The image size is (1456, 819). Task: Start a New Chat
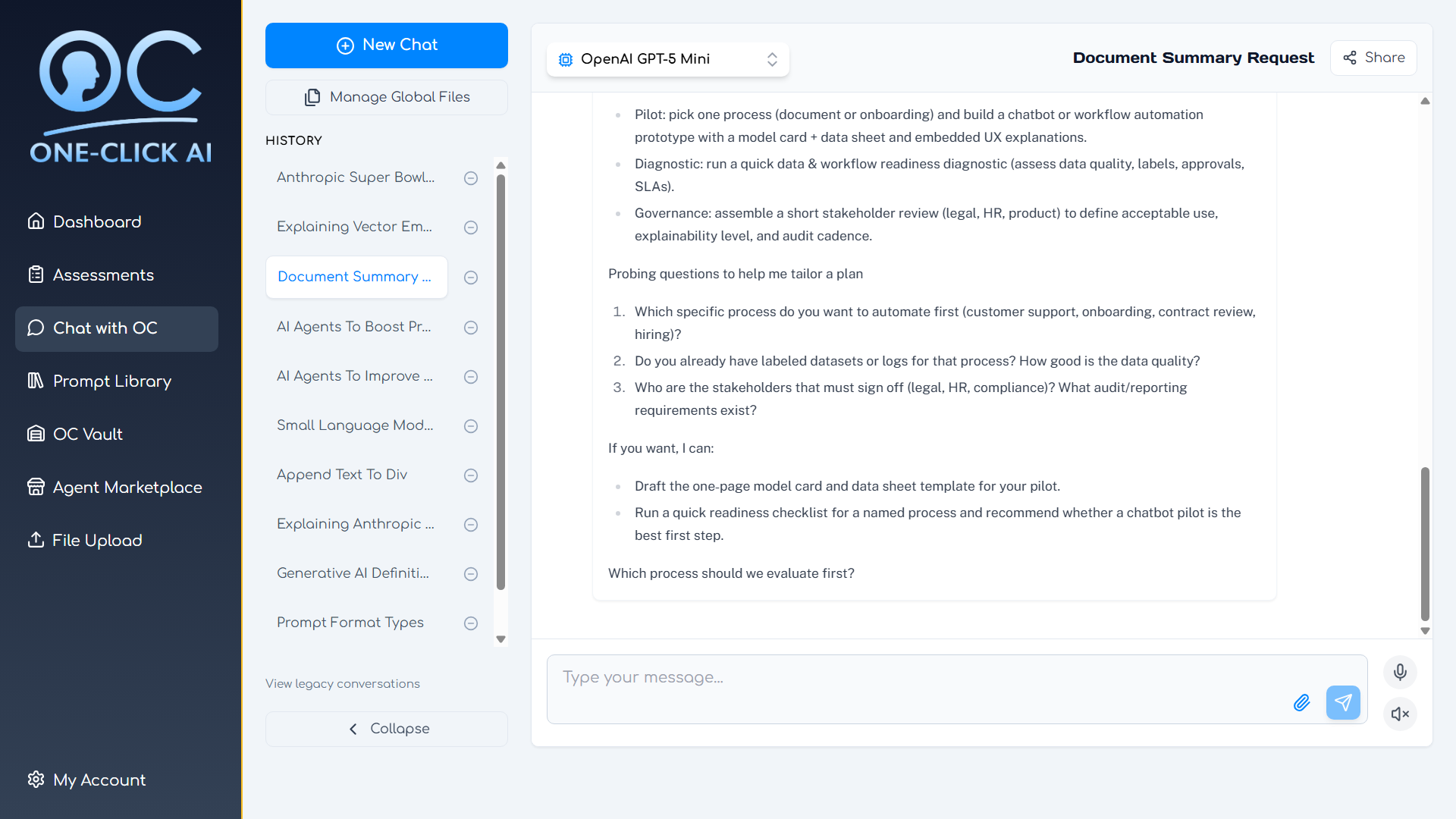(387, 45)
